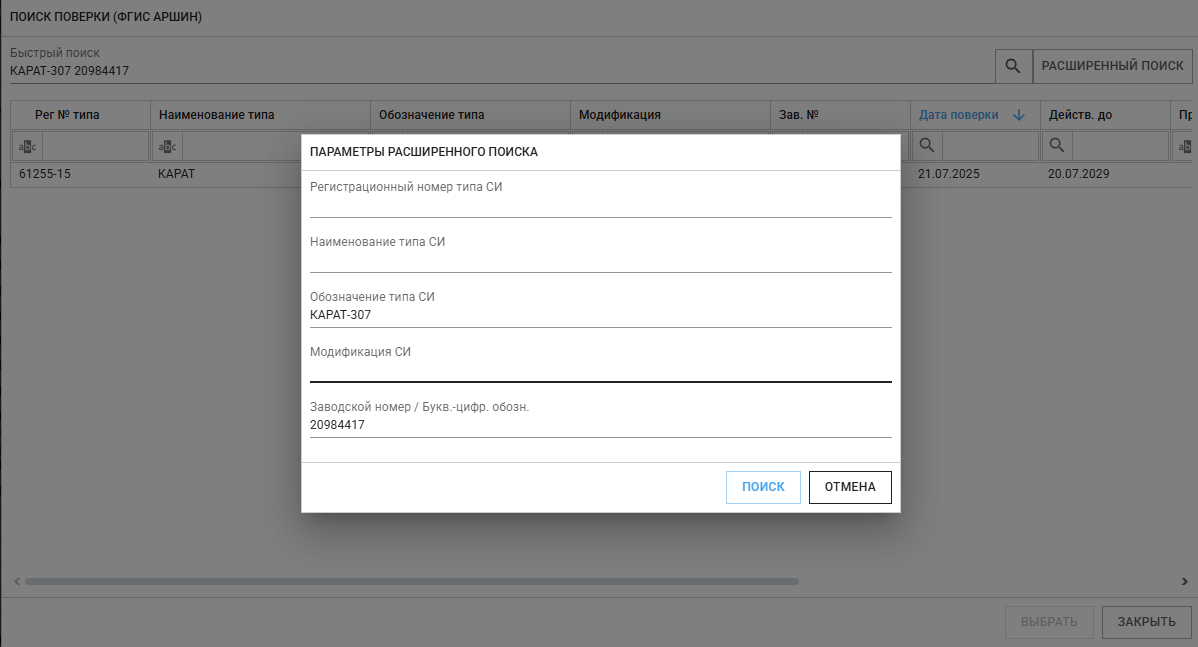Click the horizontal scrollbar of results table
1198x647 pixels.
tap(411, 581)
